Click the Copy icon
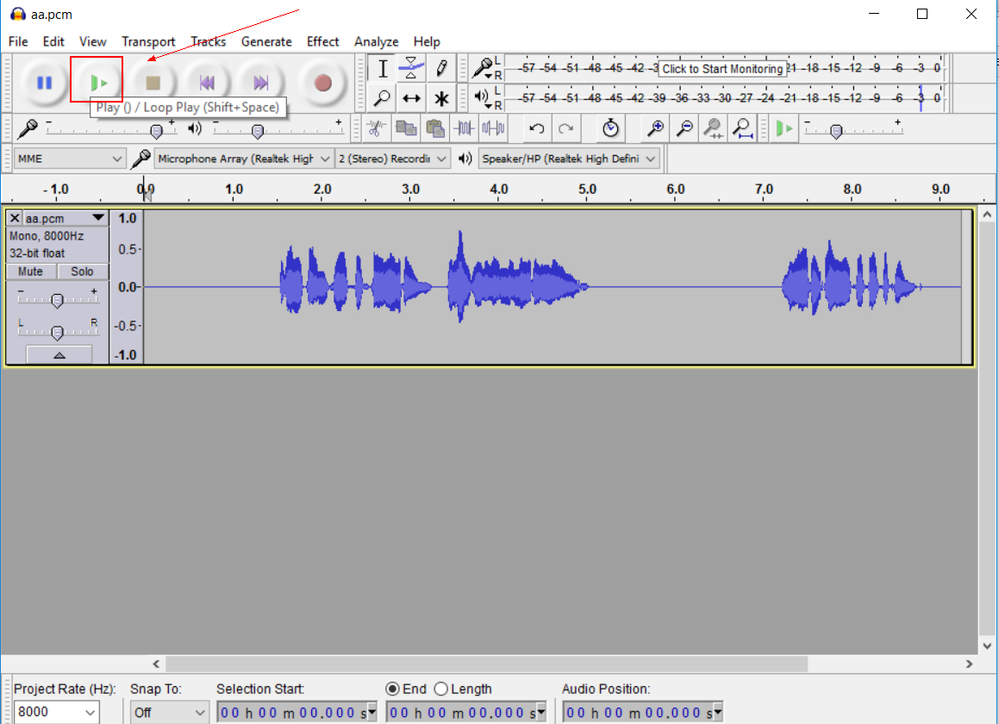 (x=406, y=129)
